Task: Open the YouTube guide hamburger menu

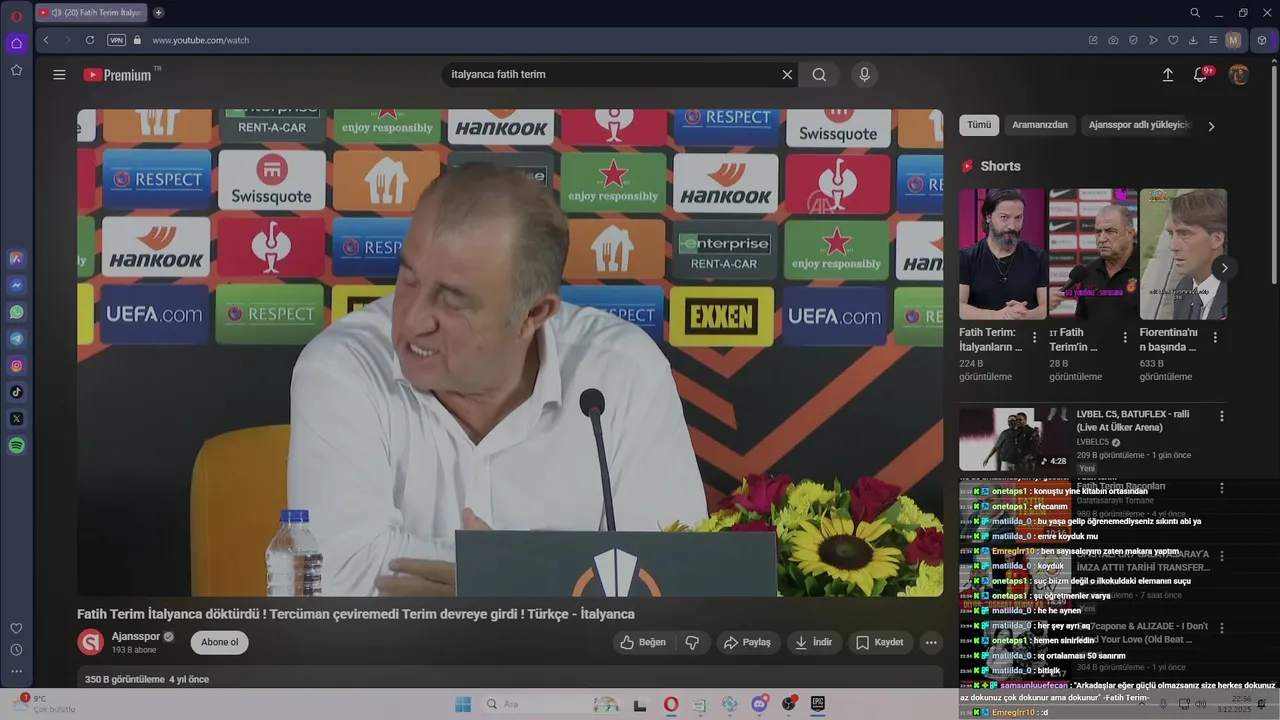Action: pyautogui.click(x=59, y=75)
